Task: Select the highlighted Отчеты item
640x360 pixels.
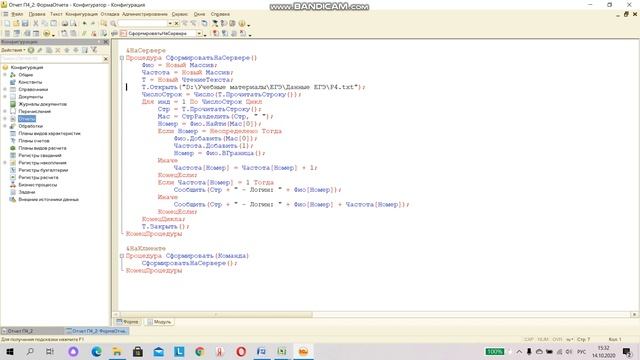Action: pos(27,119)
